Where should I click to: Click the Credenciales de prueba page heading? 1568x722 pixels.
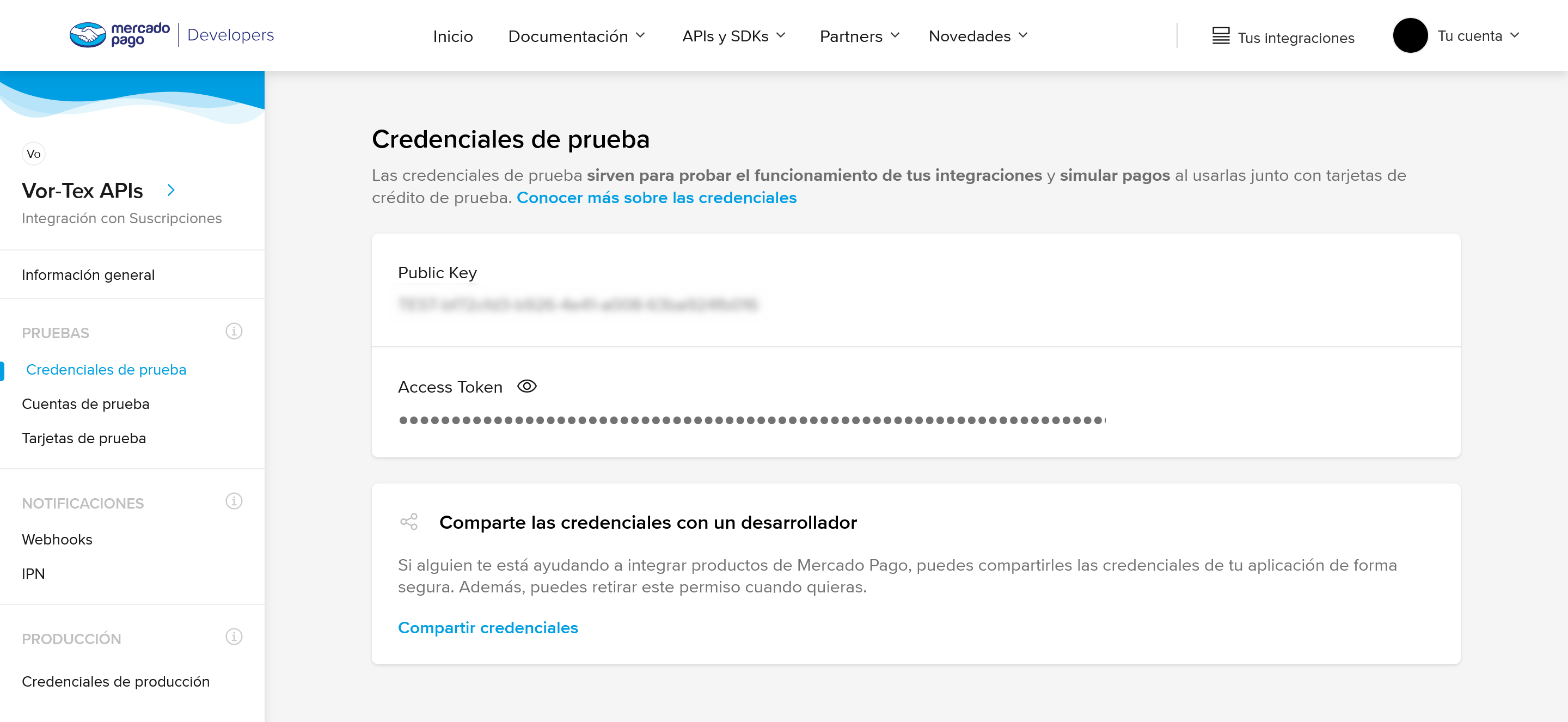[511, 139]
